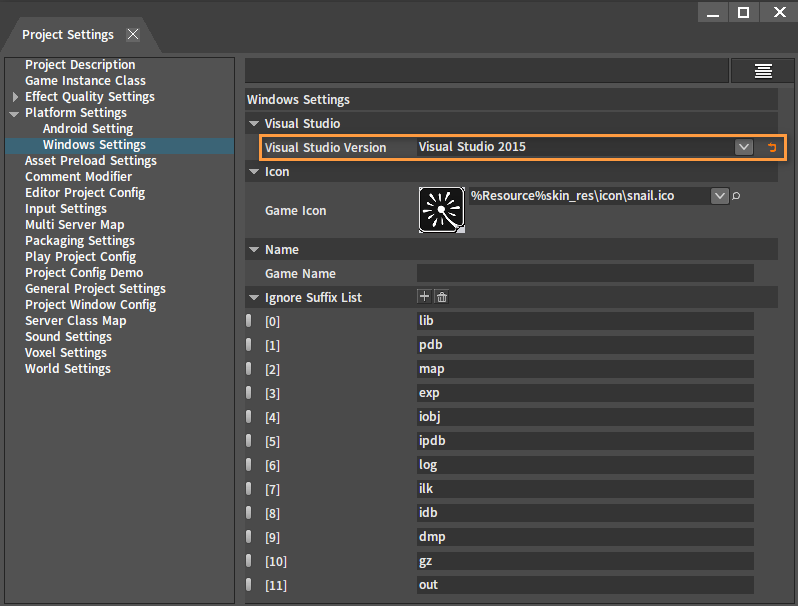Open Project Config Demo
The image size is (798, 606).
click(84, 273)
